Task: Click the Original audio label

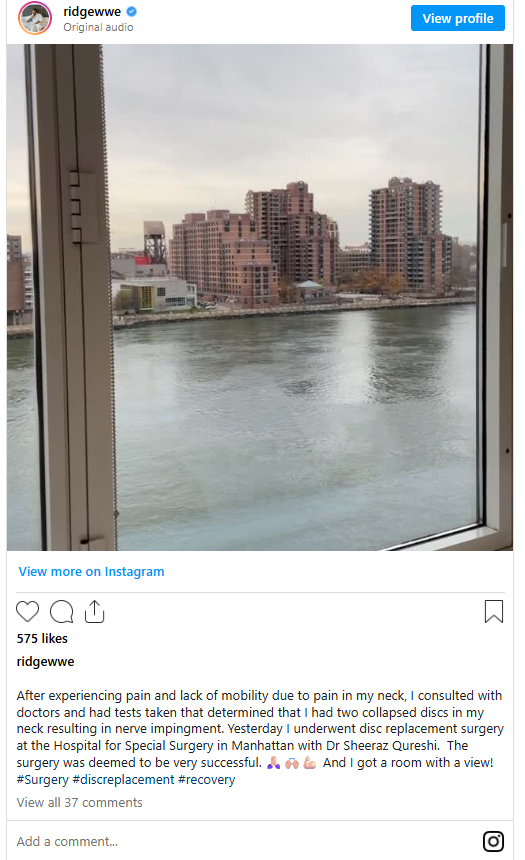Action: pyautogui.click(x=98, y=27)
